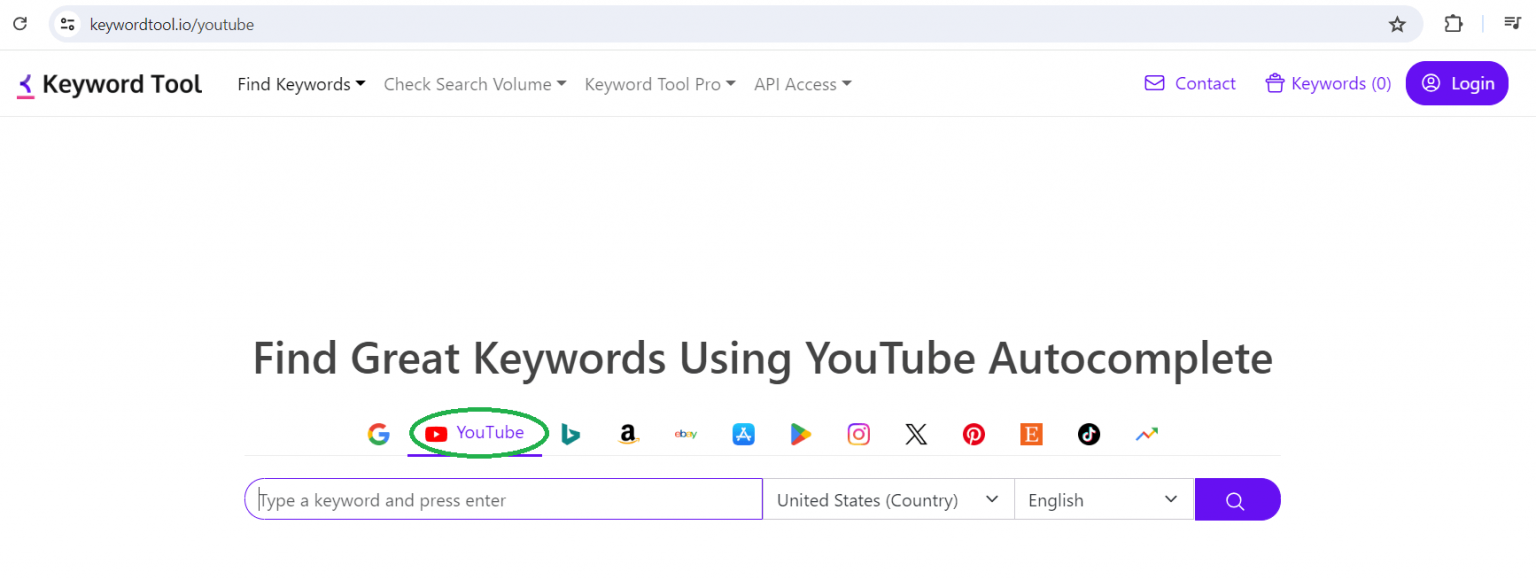
Task: Click the YouTube tab
Action: (x=476, y=433)
